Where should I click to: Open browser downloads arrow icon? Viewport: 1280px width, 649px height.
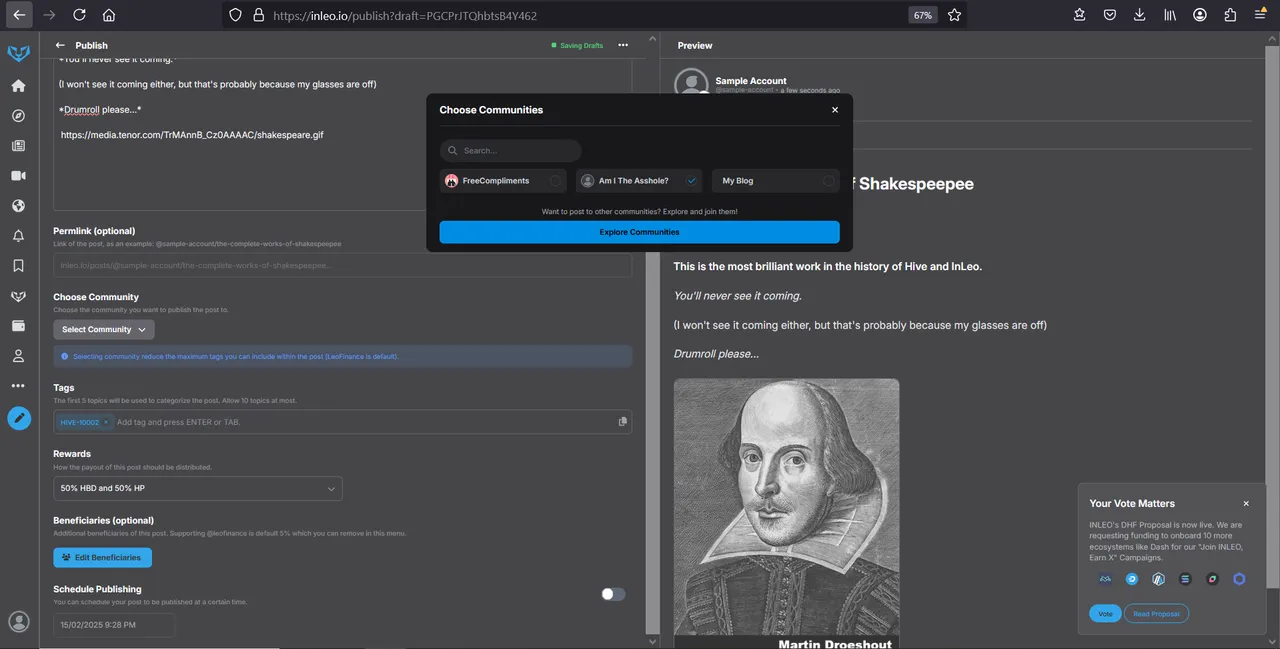[x=1140, y=15]
